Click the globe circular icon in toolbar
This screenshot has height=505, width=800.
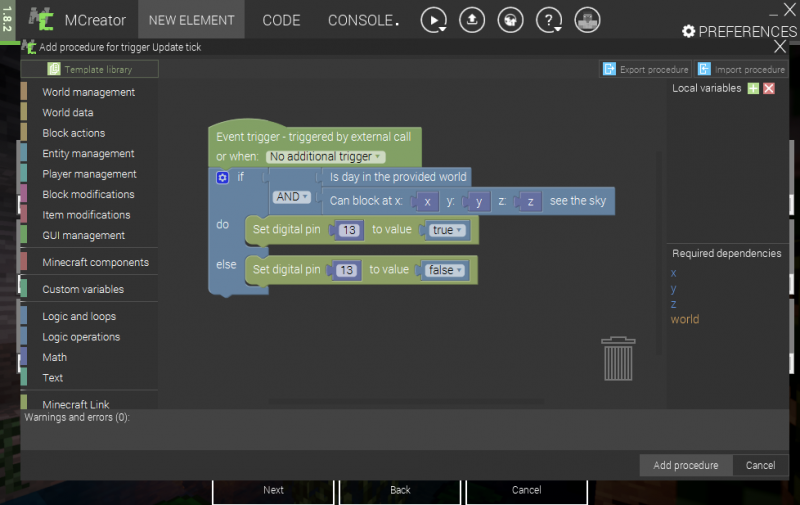[x=510, y=20]
